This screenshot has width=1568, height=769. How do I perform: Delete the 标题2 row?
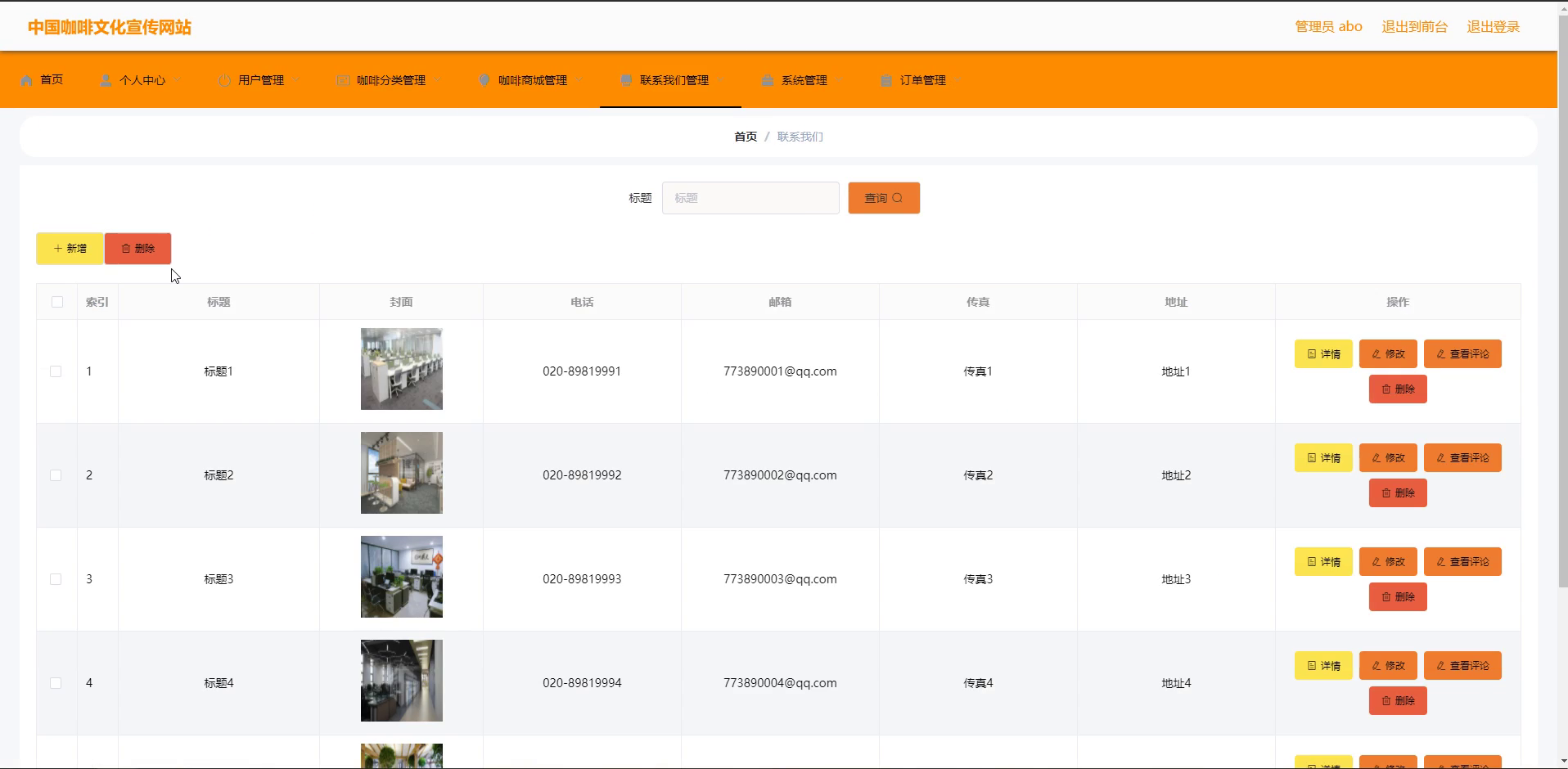[1398, 493]
